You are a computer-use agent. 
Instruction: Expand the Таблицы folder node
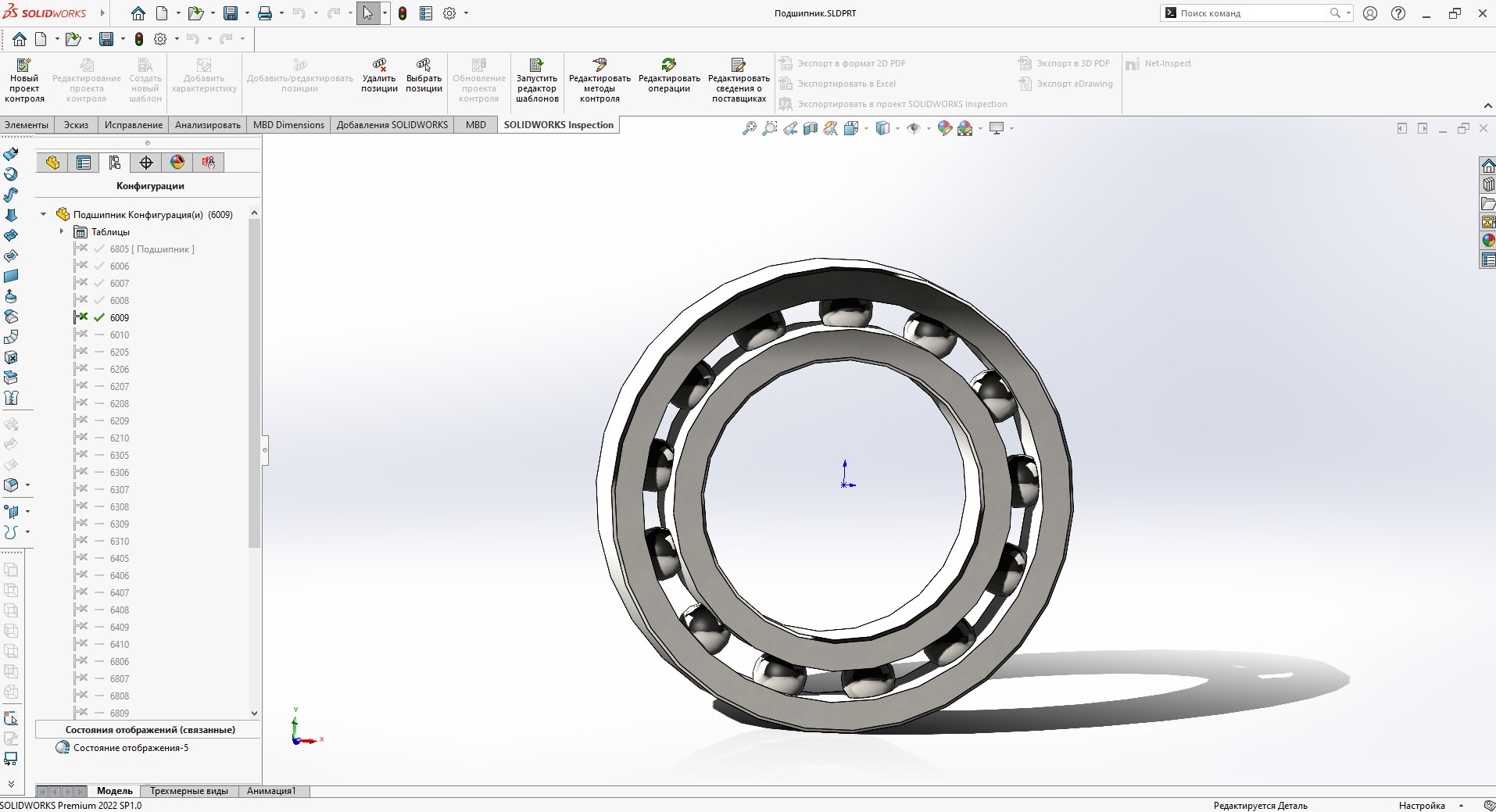(x=62, y=231)
